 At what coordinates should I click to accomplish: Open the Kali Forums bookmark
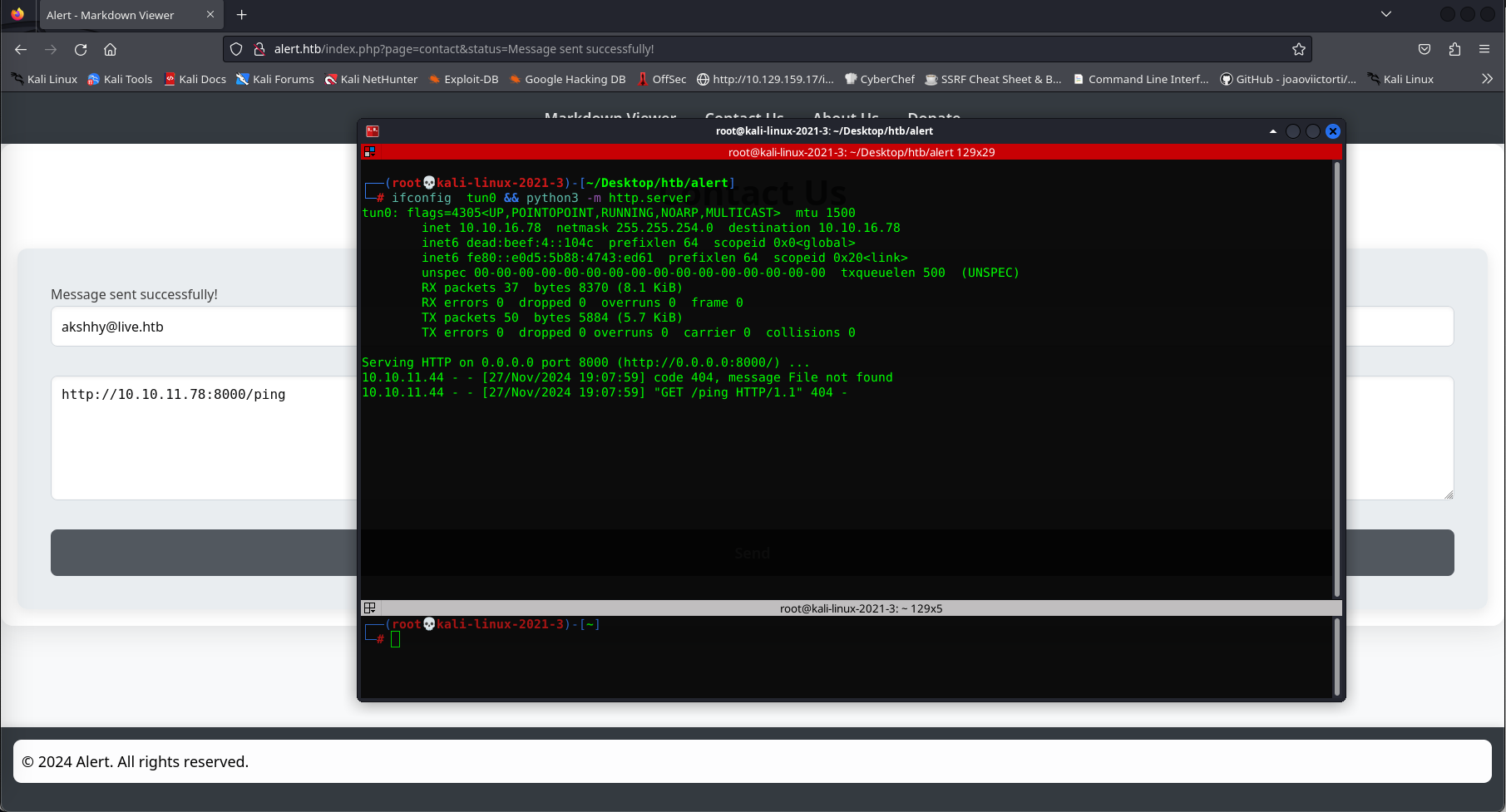[x=275, y=79]
